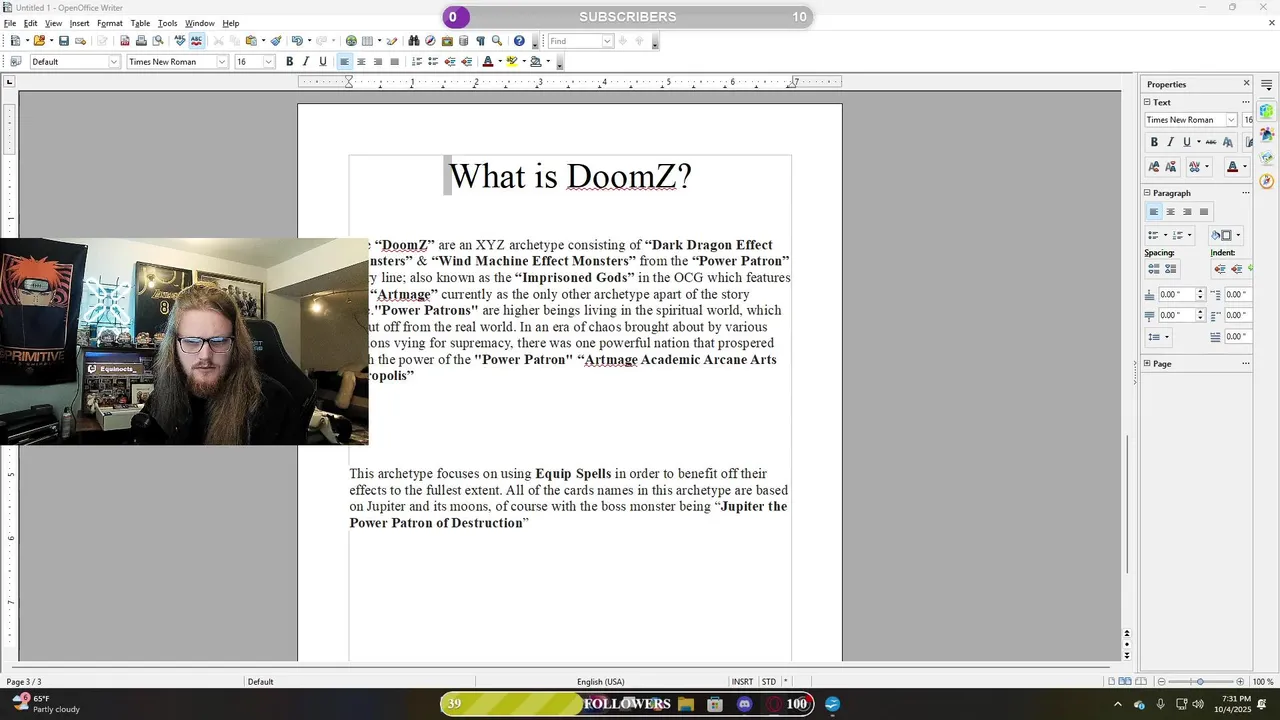Insert a hyperlink with the globe icon
The image size is (1280, 720).
351,41
